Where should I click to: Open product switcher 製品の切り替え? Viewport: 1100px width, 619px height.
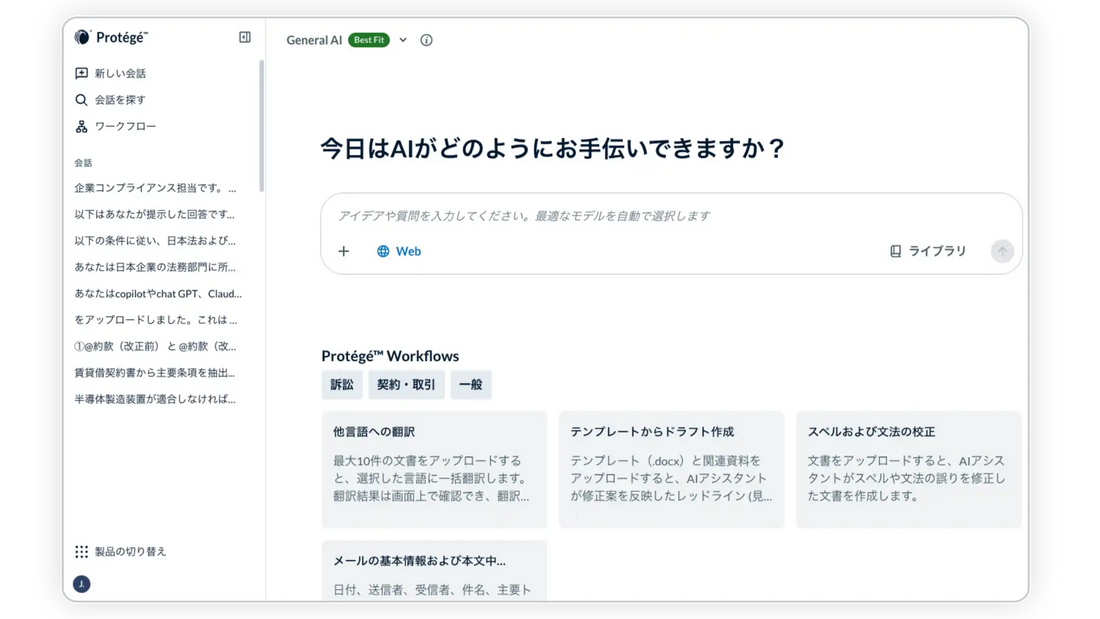click(x=121, y=552)
